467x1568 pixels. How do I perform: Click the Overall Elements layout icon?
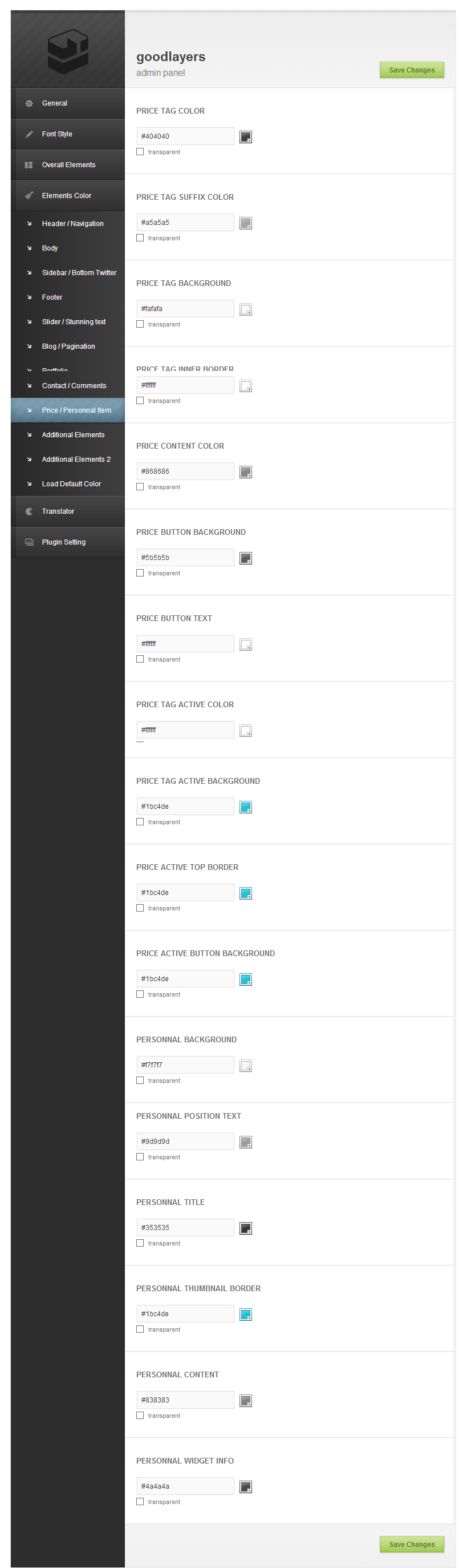(x=29, y=165)
